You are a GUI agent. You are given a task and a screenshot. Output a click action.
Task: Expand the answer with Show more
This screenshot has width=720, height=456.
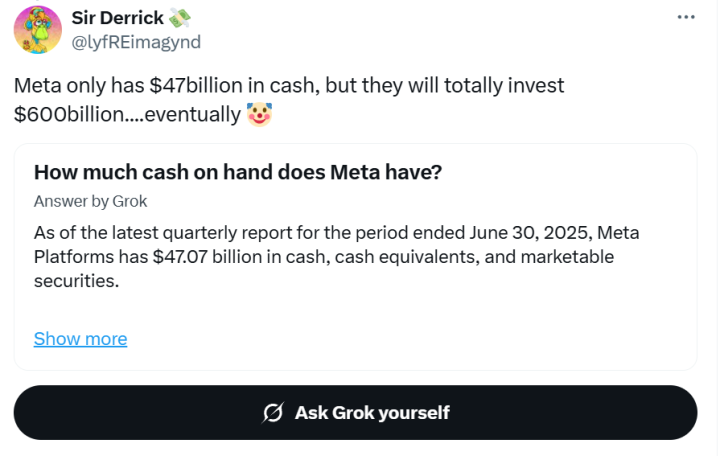pos(80,339)
